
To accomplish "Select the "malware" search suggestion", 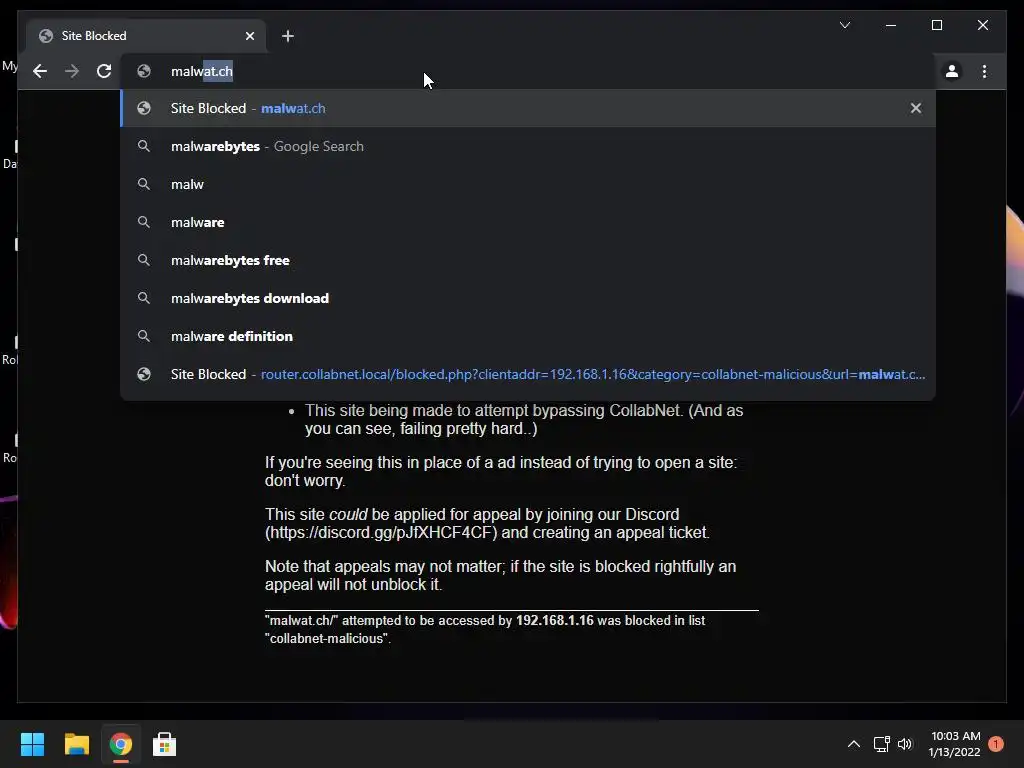I will [x=528, y=222].
